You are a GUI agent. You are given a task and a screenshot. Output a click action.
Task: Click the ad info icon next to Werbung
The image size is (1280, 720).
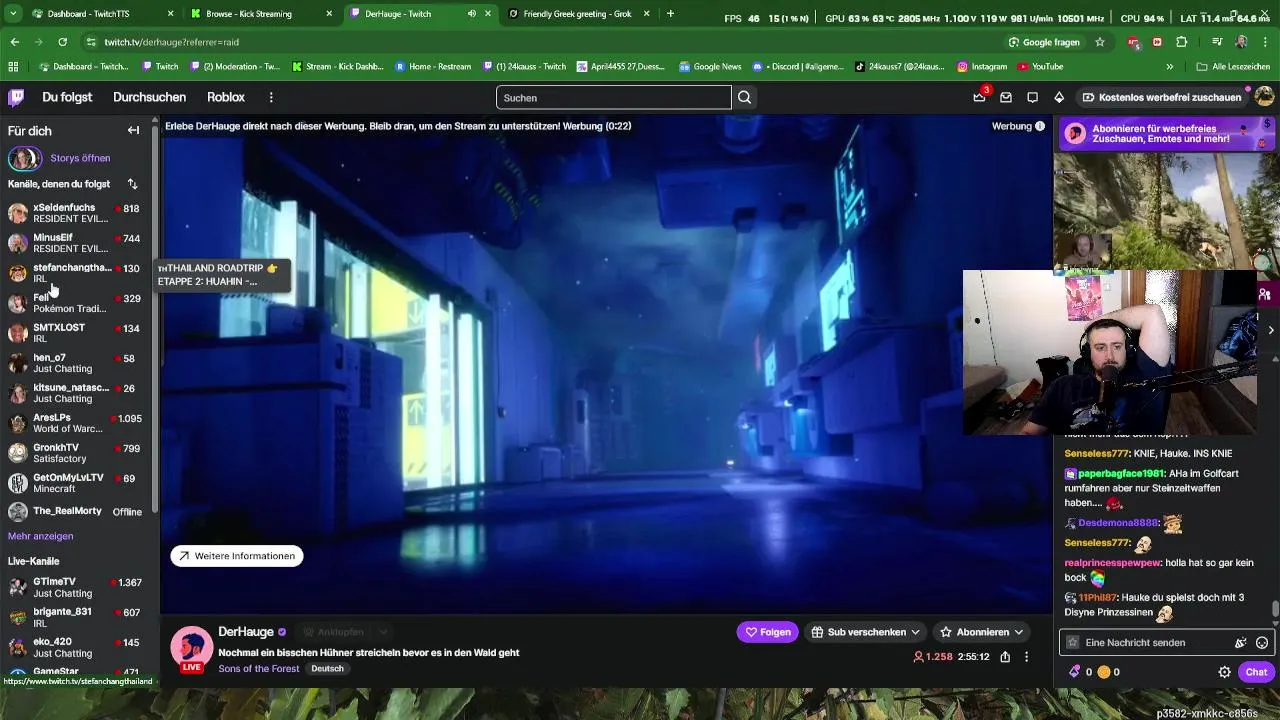(1040, 126)
